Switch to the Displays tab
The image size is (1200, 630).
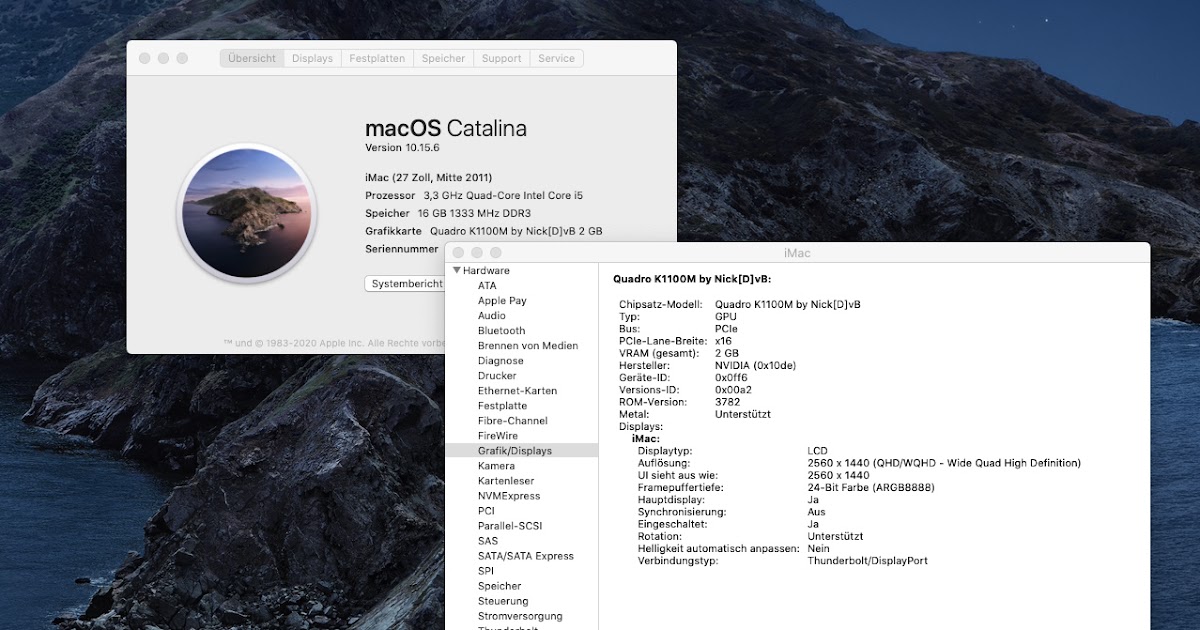click(x=312, y=58)
